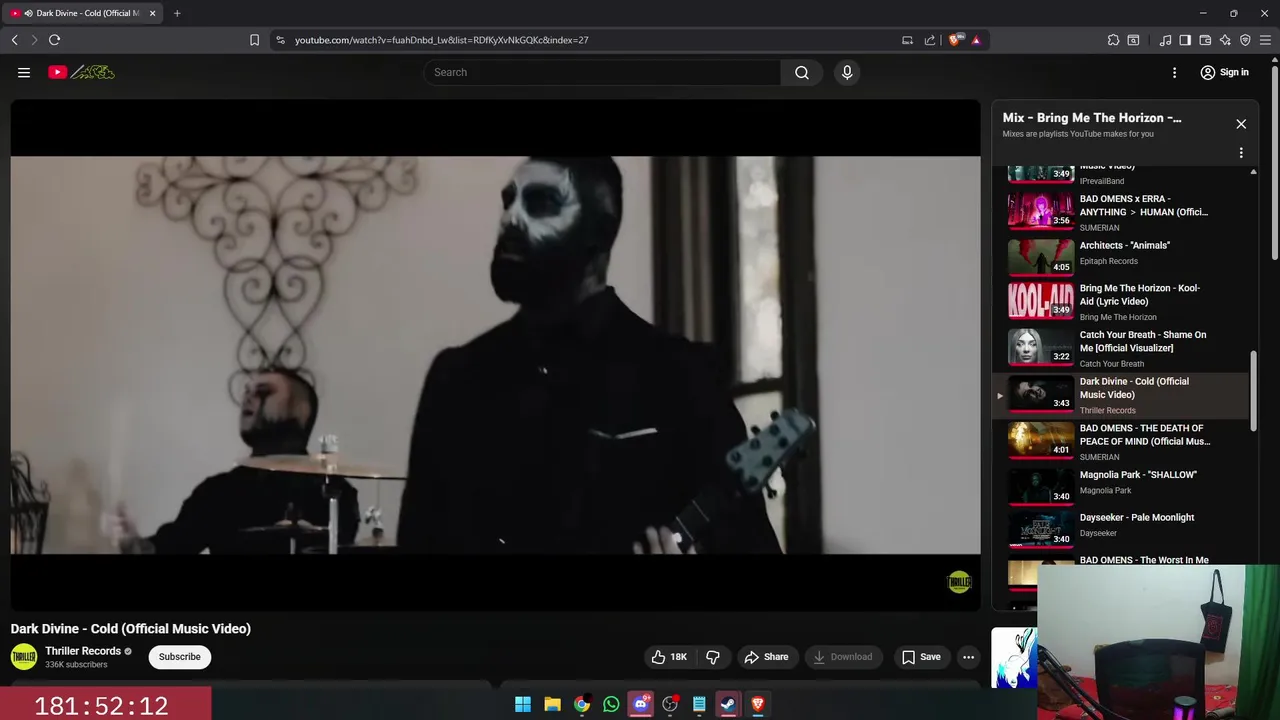Open Brave Shields lion icon

[955, 40]
